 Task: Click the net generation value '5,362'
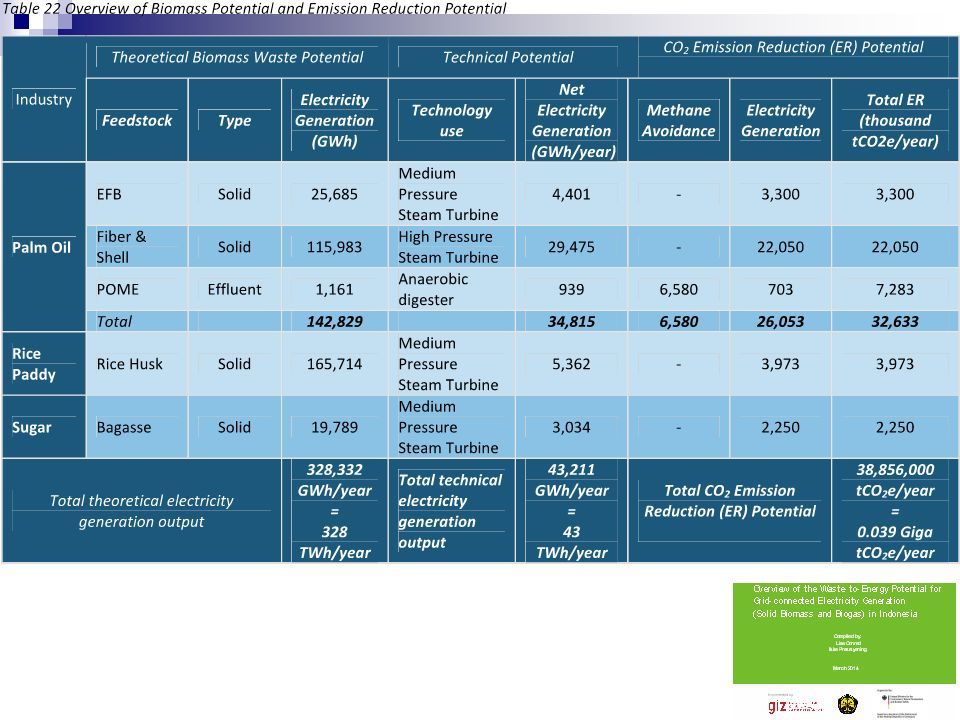[x=571, y=364]
